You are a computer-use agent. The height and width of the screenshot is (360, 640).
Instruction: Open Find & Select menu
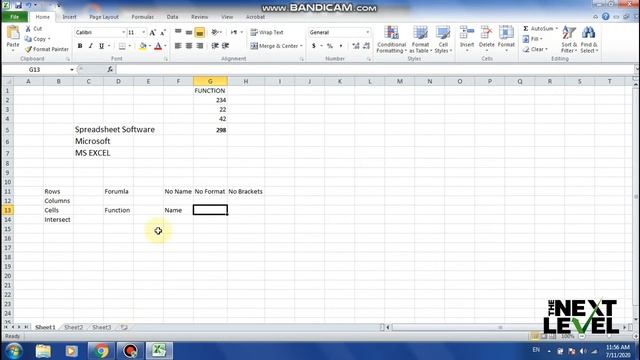tap(589, 39)
